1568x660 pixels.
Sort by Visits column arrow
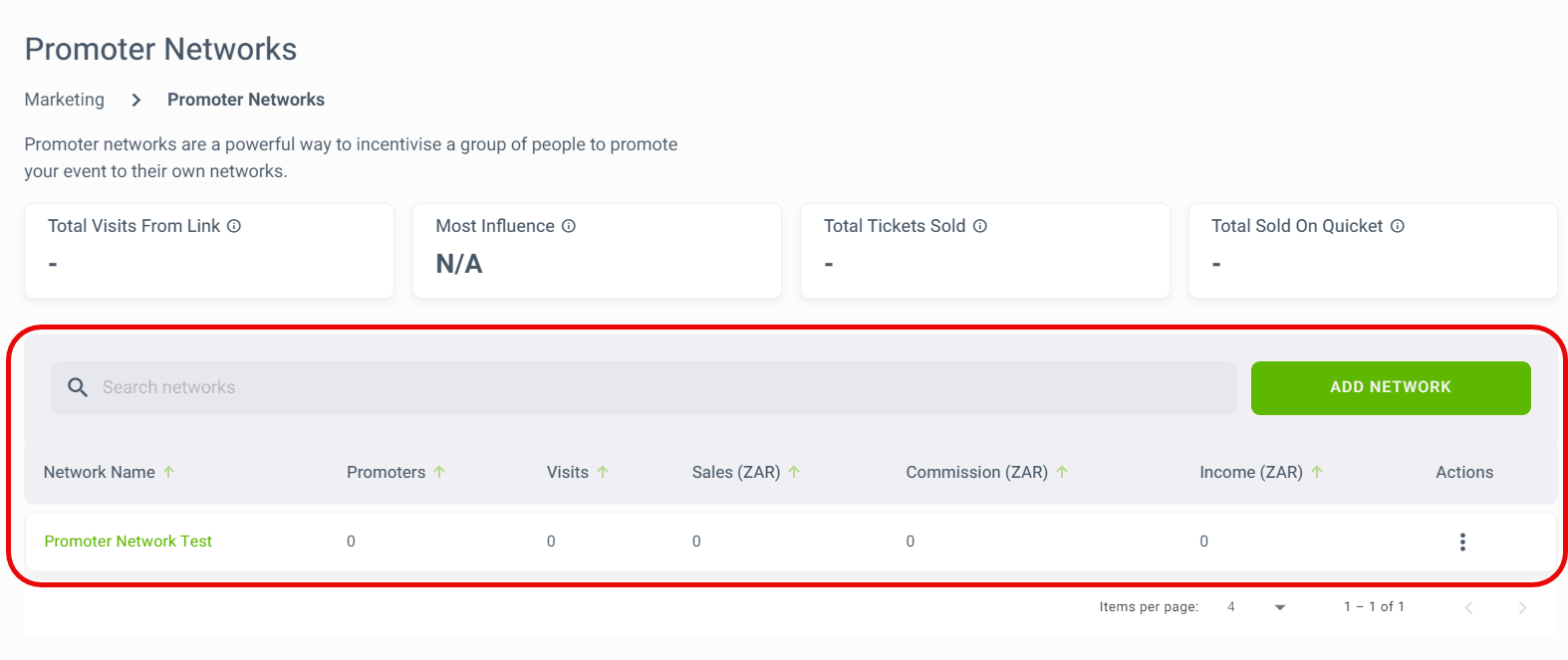pos(603,472)
